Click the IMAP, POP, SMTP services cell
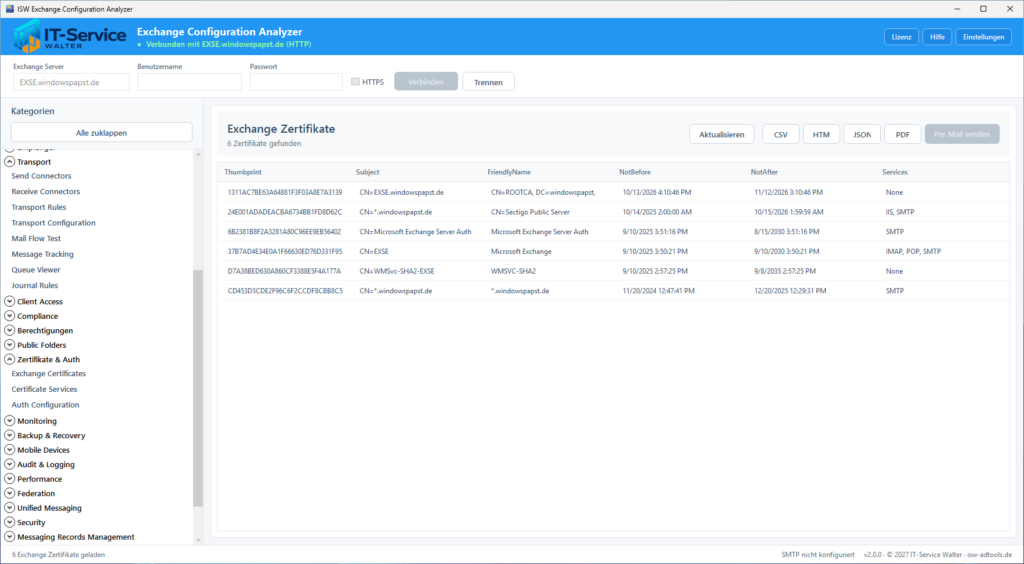 click(x=914, y=251)
